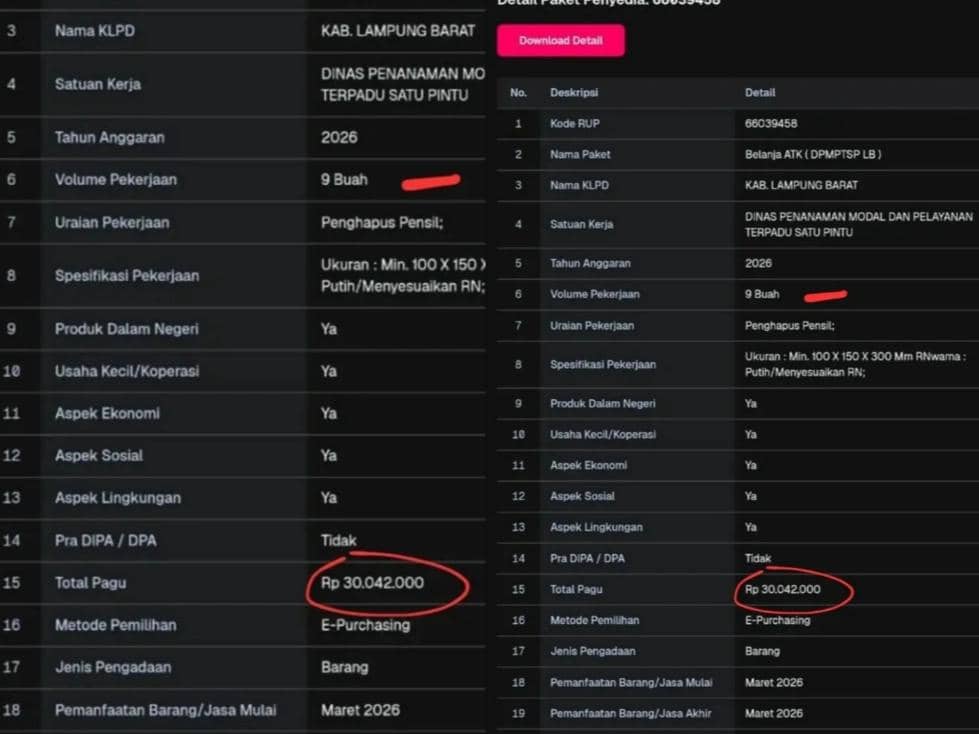Click 'Aspek Lingkungan' label in the enlarged table
979x734 pixels.
(118, 498)
